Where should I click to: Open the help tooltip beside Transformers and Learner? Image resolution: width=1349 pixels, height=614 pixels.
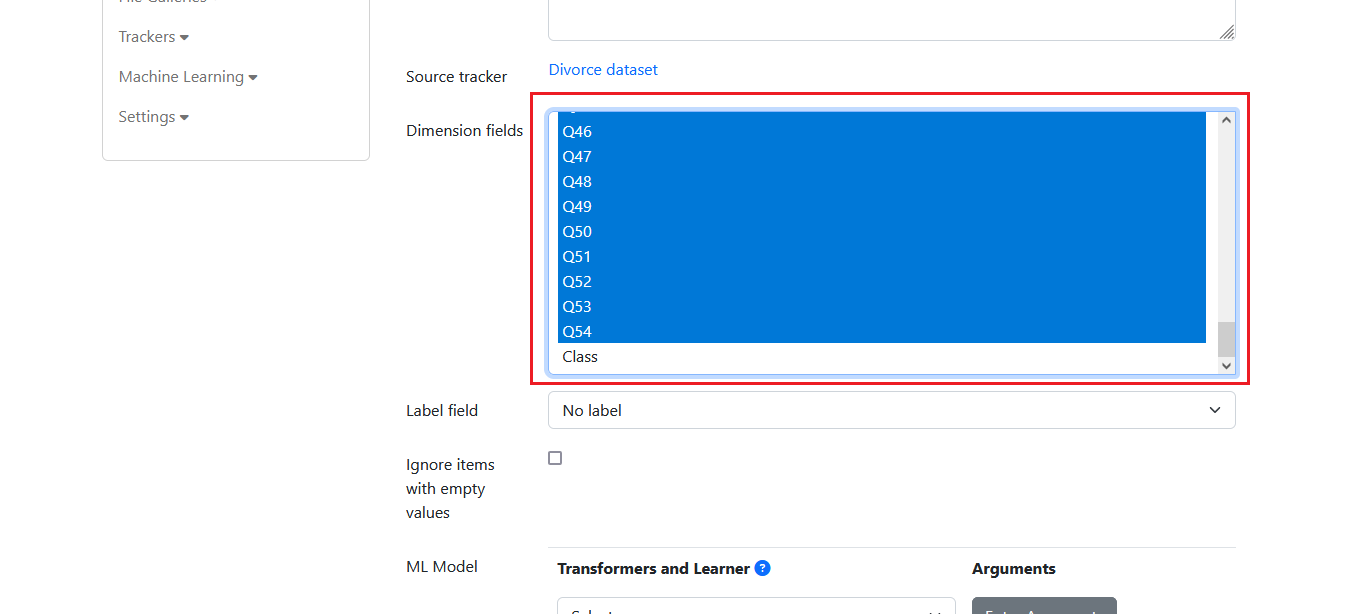point(762,568)
